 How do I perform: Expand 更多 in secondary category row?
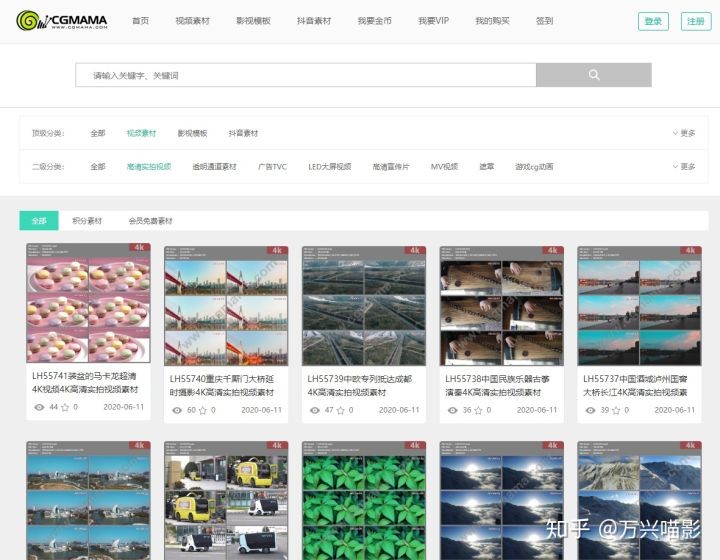click(684, 167)
